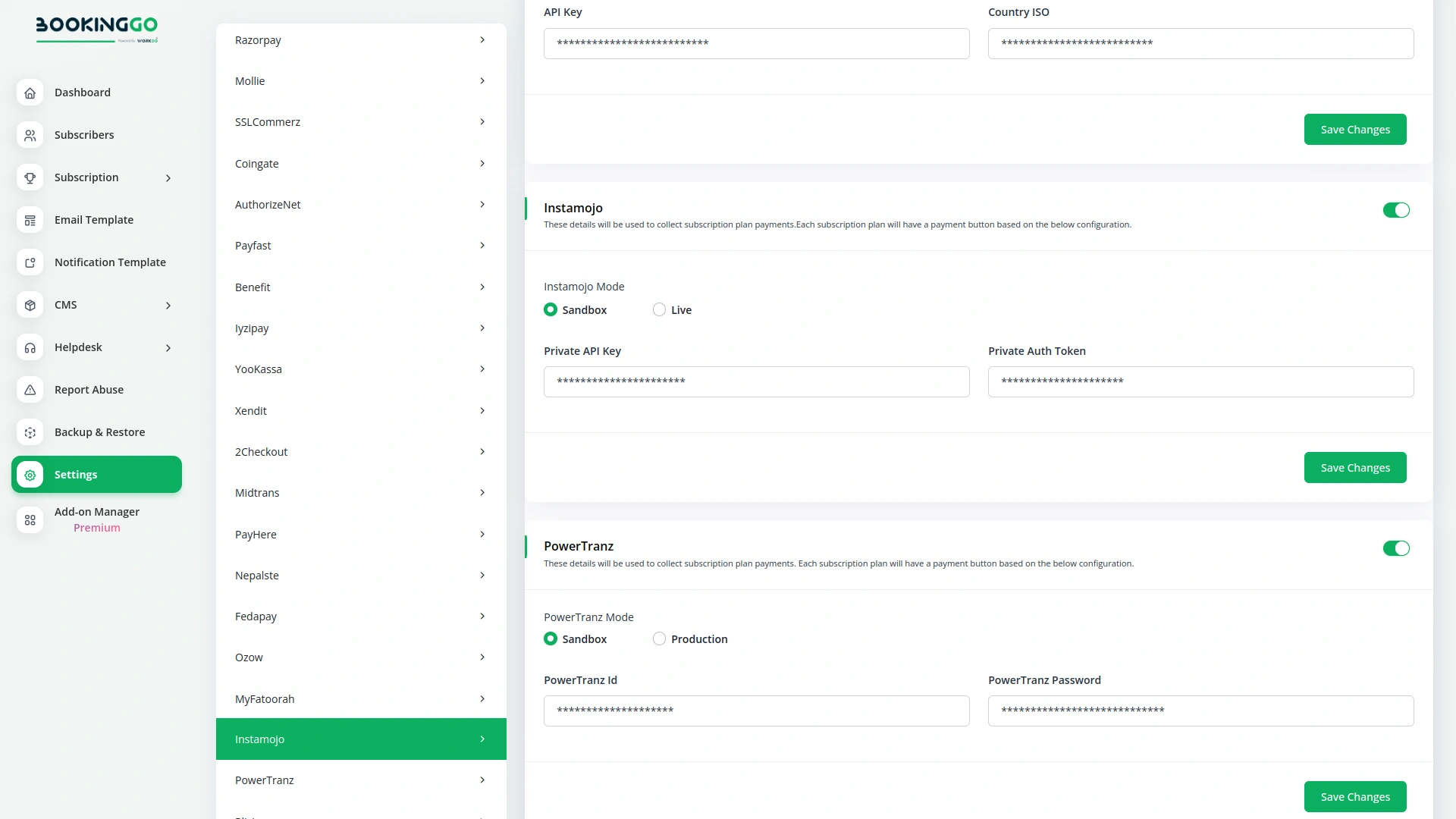Image resolution: width=1456 pixels, height=819 pixels.
Task: Save changes for Instamojo settings
Action: pyautogui.click(x=1354, y=468)
